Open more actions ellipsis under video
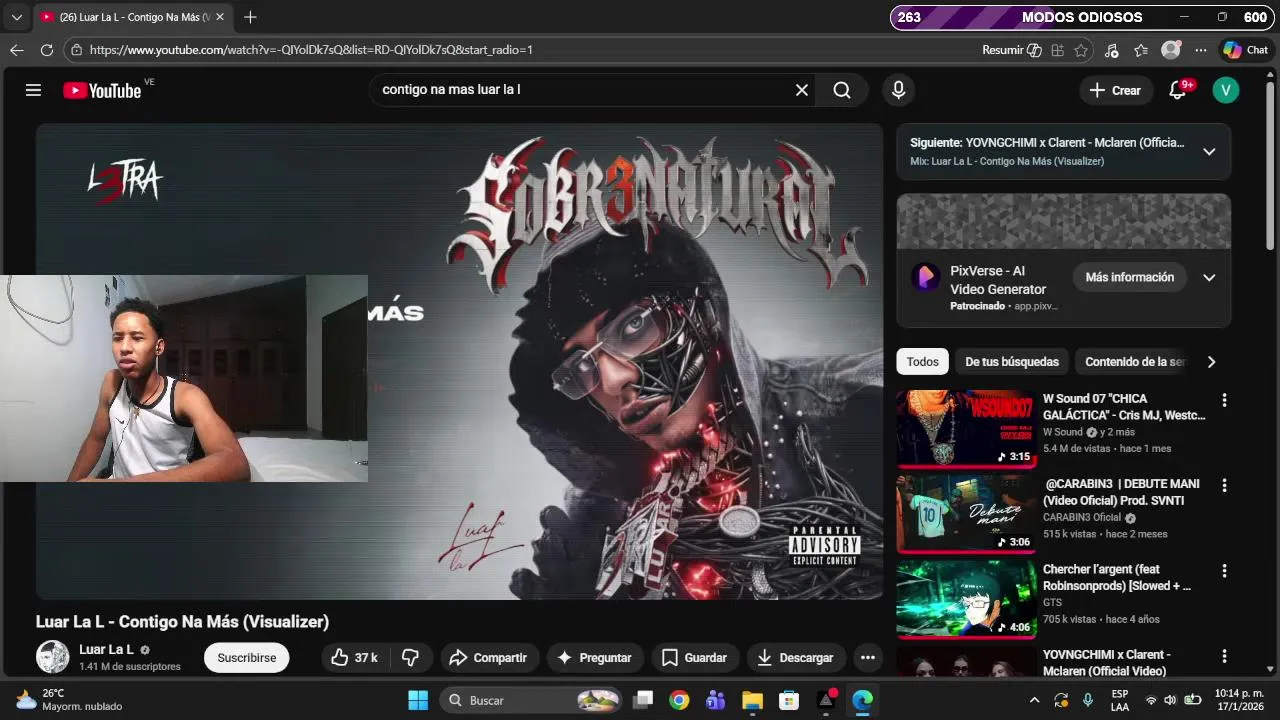The image size is (1280, 720). [868, 657]
